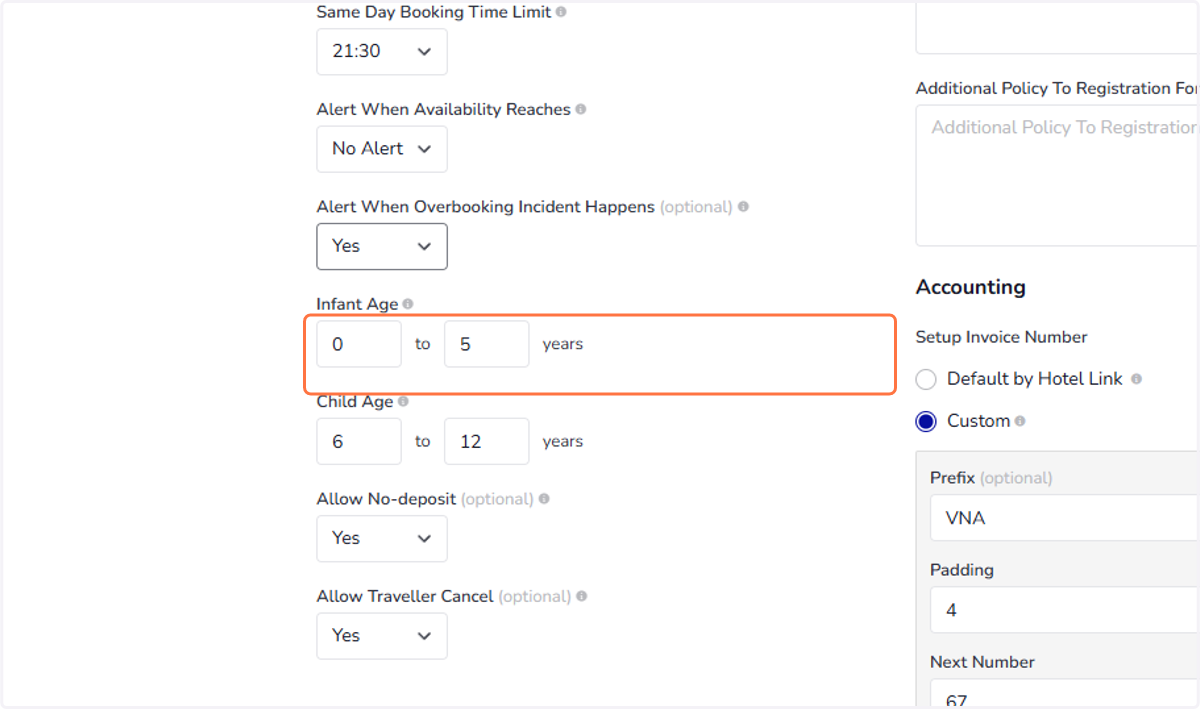Click the Accounting section heading
The width and height of the screenshot is (1200, 709).
971,287
